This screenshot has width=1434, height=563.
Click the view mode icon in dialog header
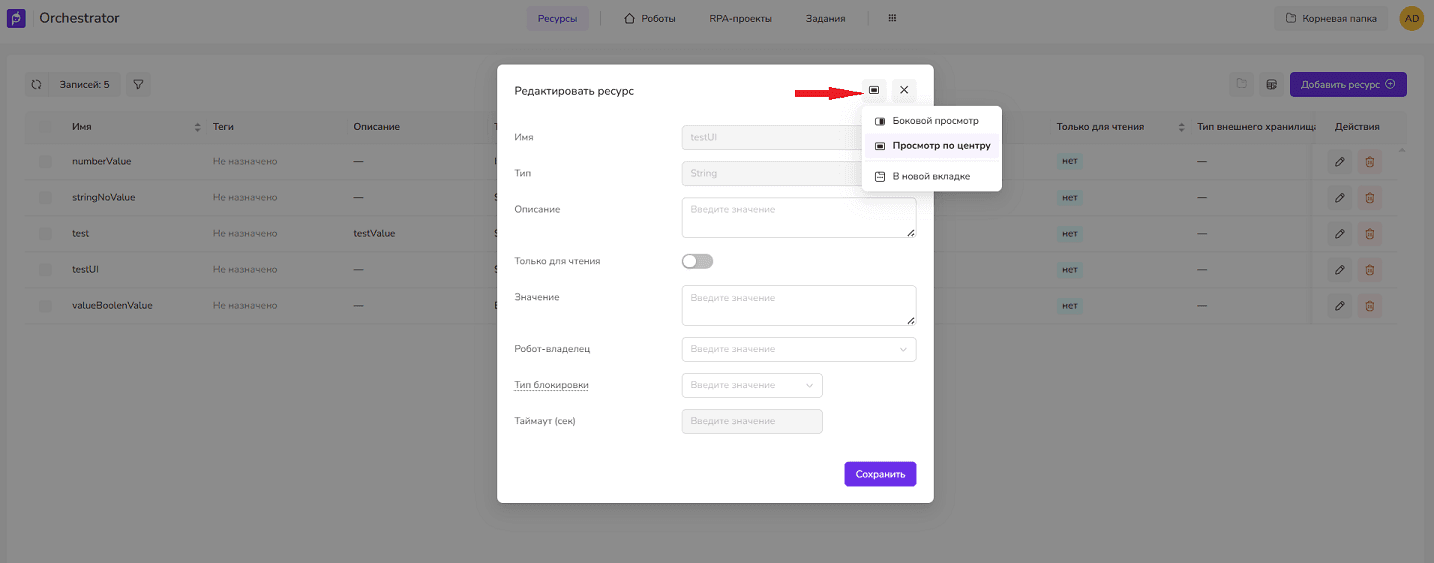coord(874,90)
